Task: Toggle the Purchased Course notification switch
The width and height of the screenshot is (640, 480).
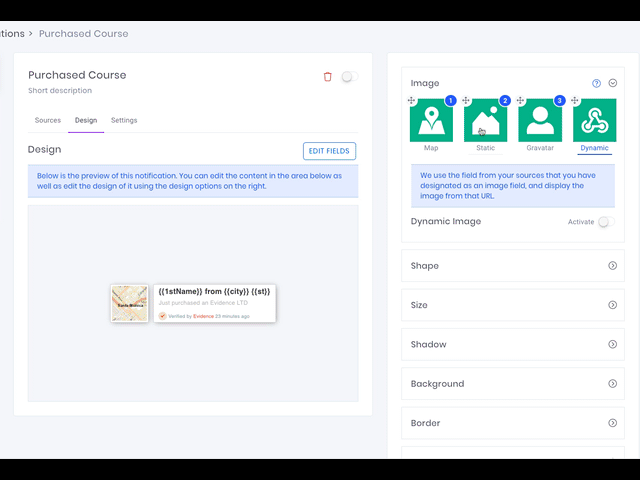Action: 349,76
